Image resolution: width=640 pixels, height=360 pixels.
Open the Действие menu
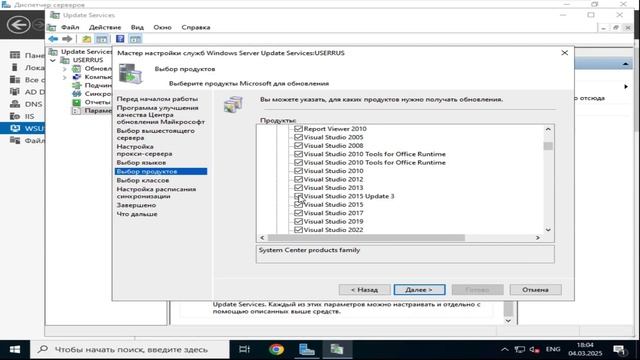105,27
